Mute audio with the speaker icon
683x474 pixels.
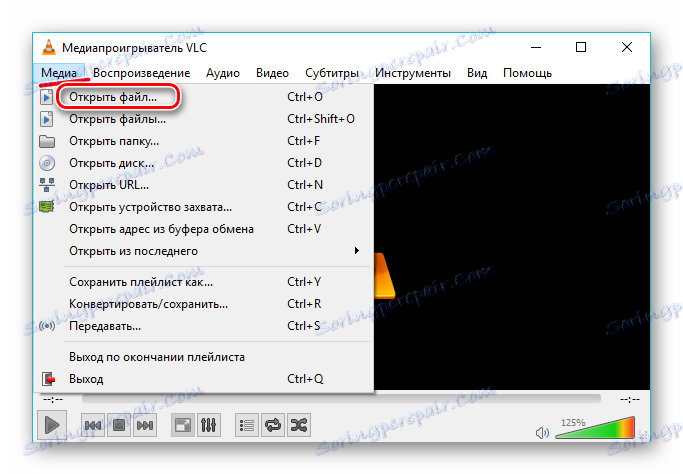(542, 433)
